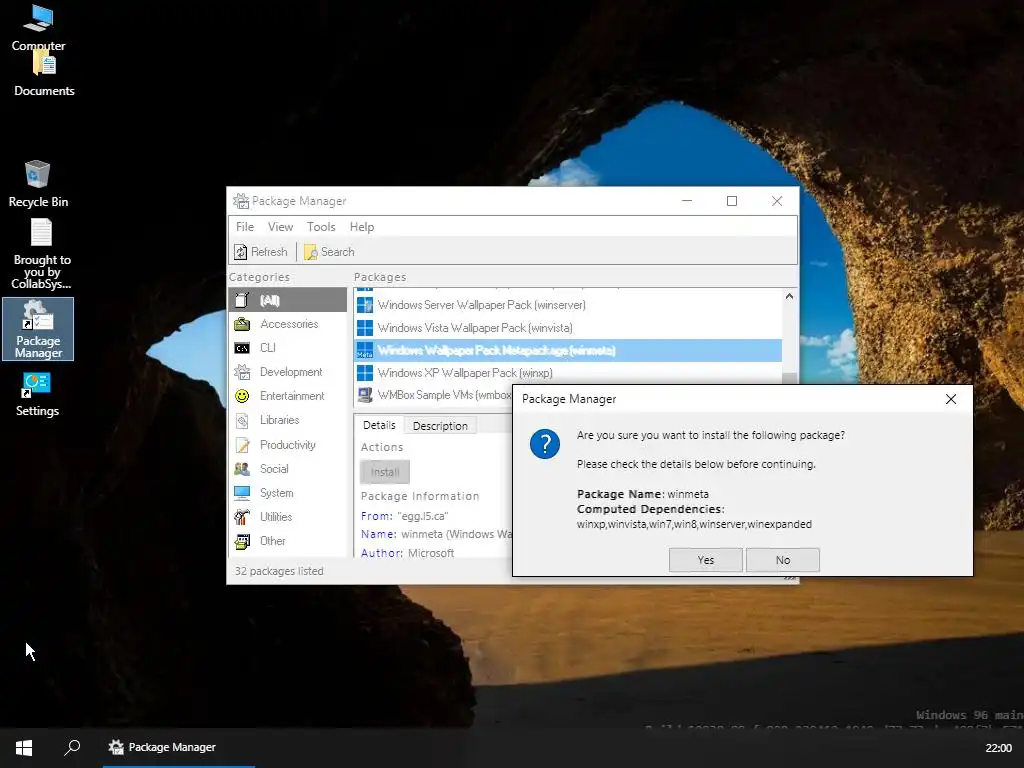Viewport: 1024px width, 768px height.
Task: Open the Tools menu
Action: point(321,227)
